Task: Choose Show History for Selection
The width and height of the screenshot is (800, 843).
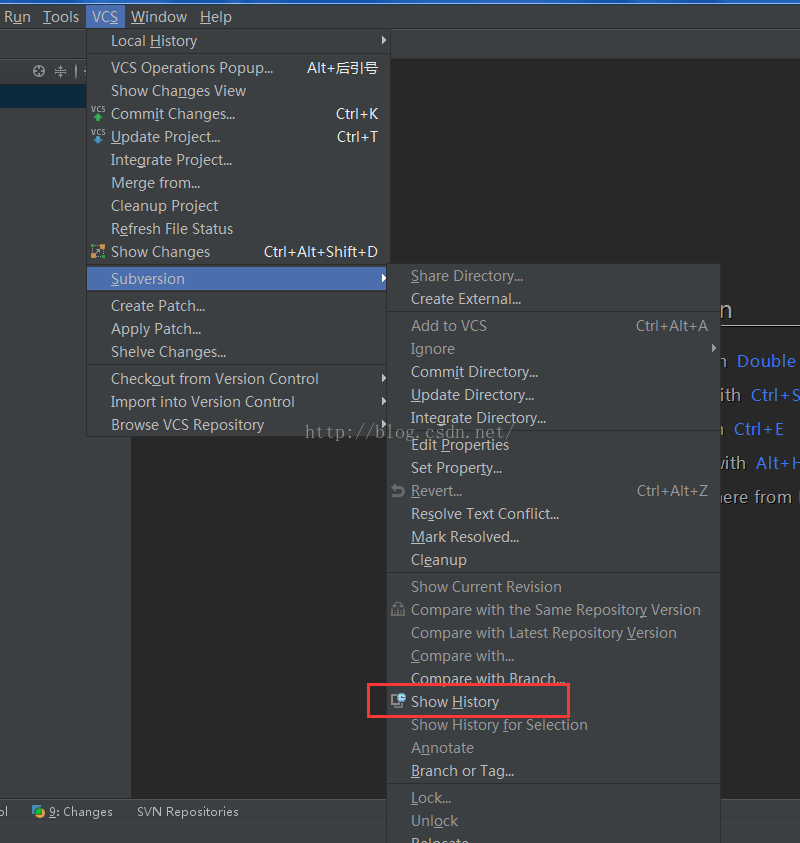Action: point(553,725)
